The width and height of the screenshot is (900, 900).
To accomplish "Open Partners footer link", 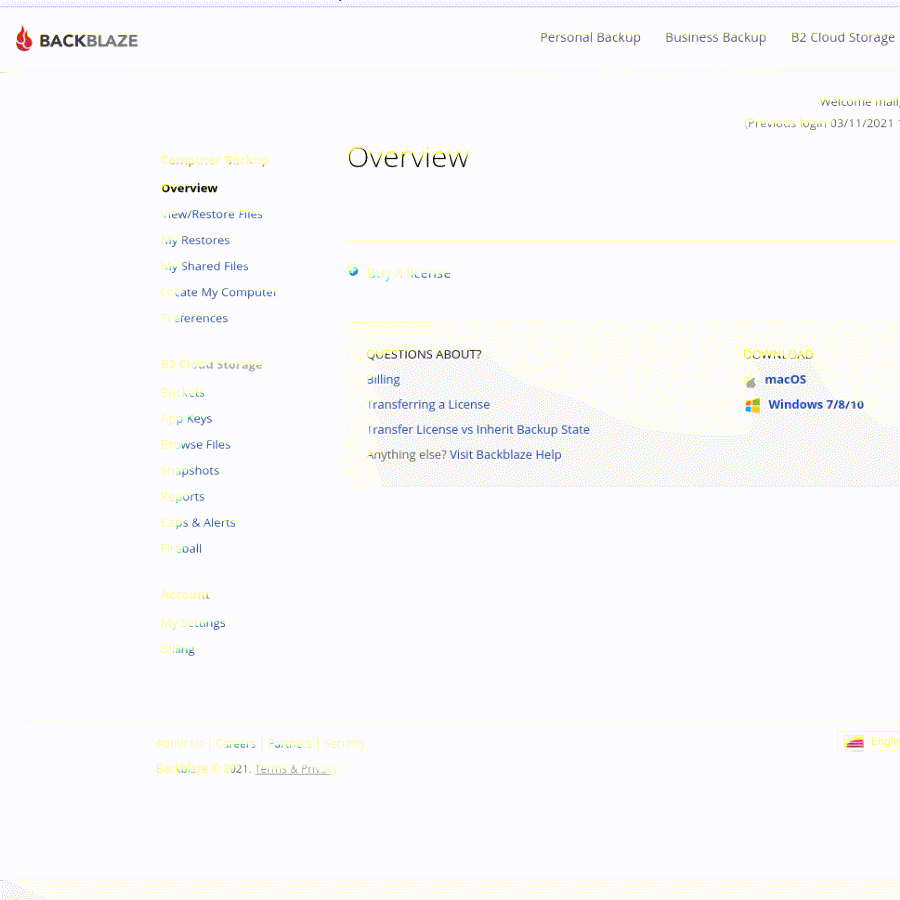I will click(x=290, y=744).
